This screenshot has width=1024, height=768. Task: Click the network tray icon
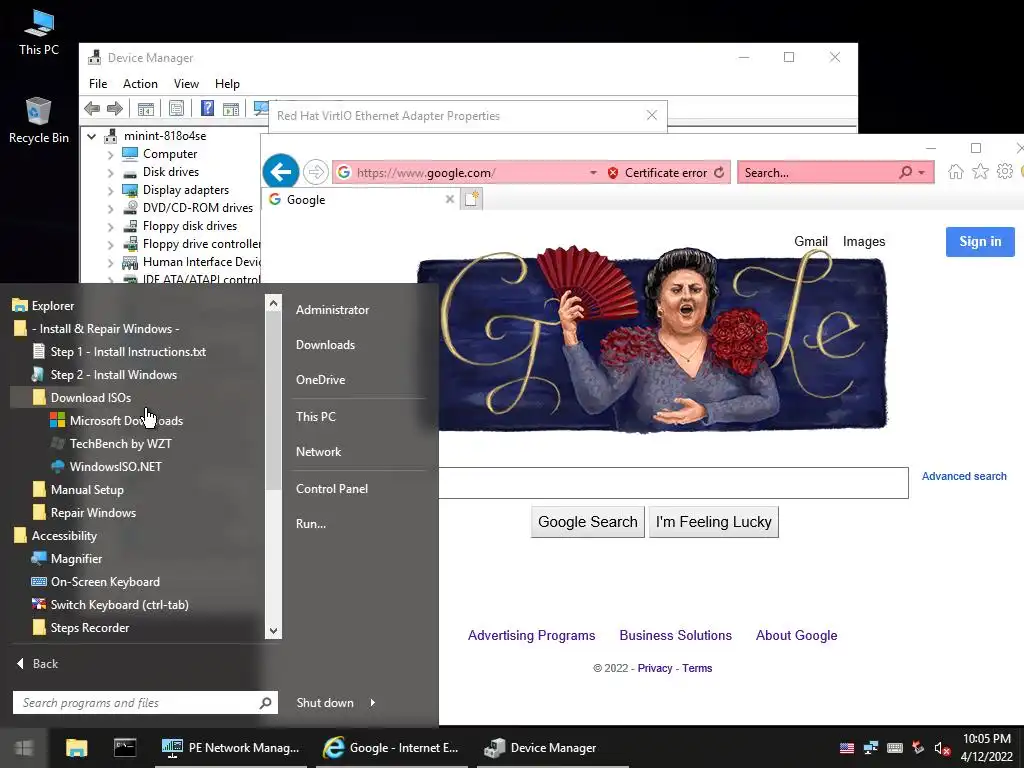(871, 748)
